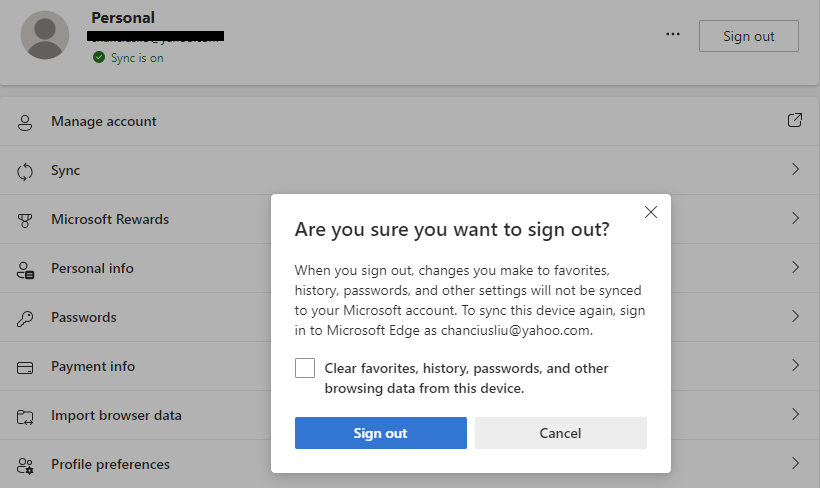Click the Profile preferences icon
This screenshot has height=488, width=820.
26,465
